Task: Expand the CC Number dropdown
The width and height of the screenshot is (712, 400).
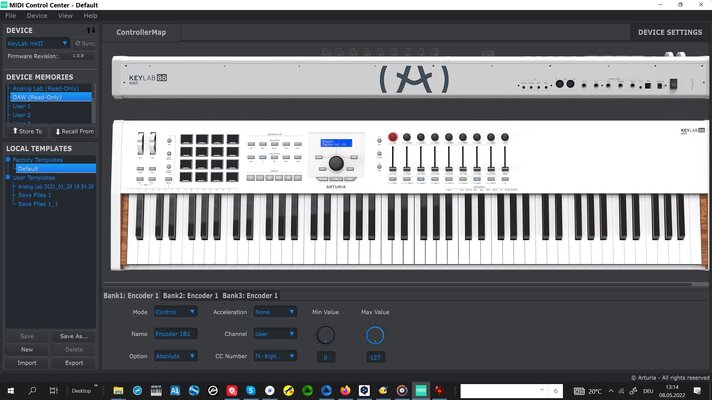Action: [x=275, y=356]
